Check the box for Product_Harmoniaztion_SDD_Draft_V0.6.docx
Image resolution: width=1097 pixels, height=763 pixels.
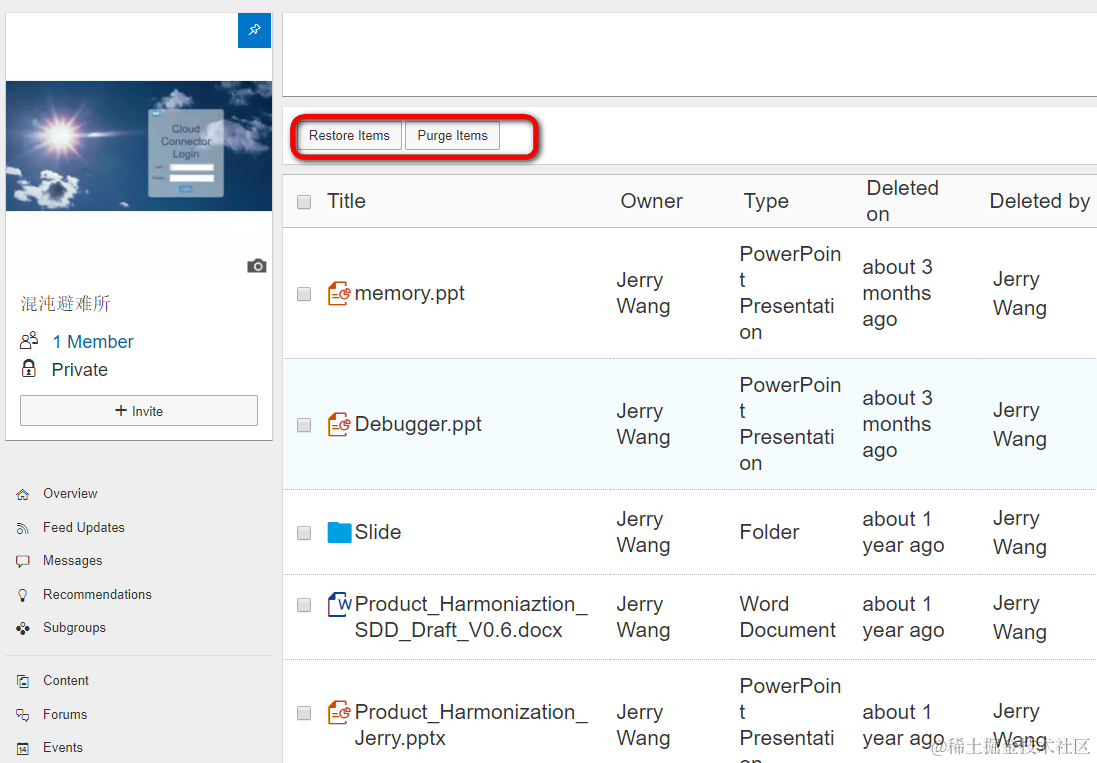click(x=304, y=605)
